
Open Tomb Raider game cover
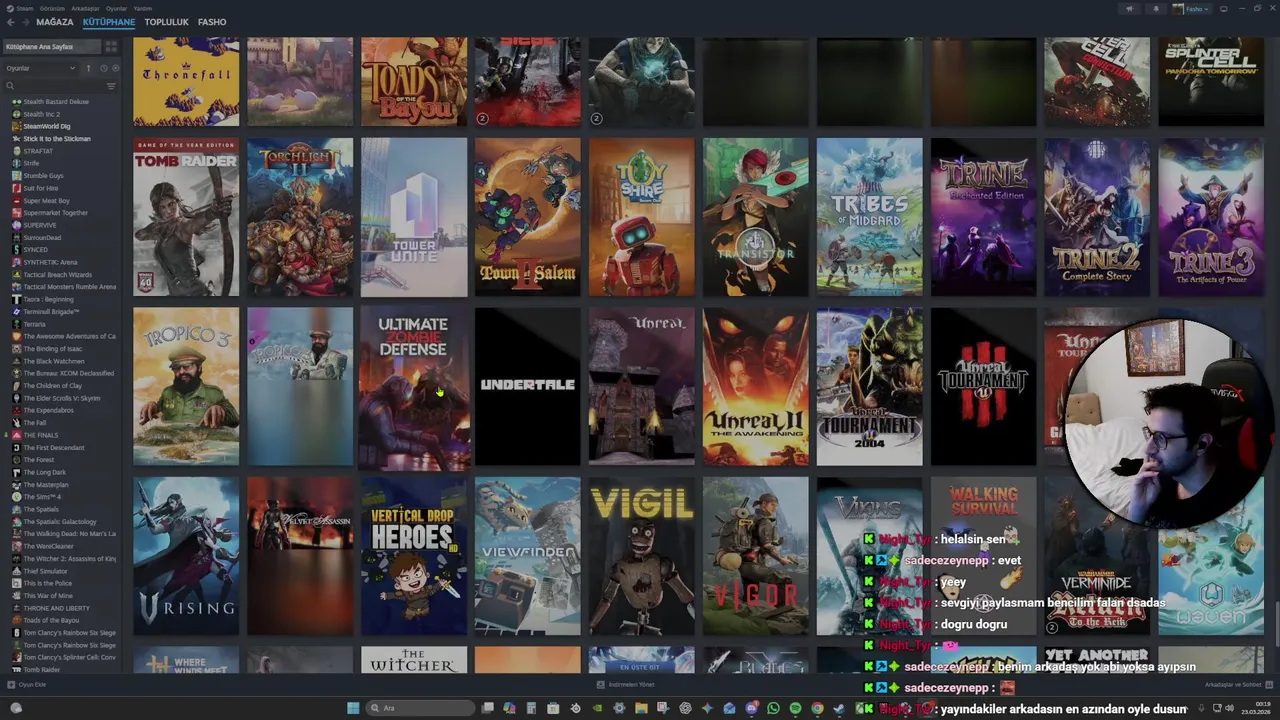186,217
